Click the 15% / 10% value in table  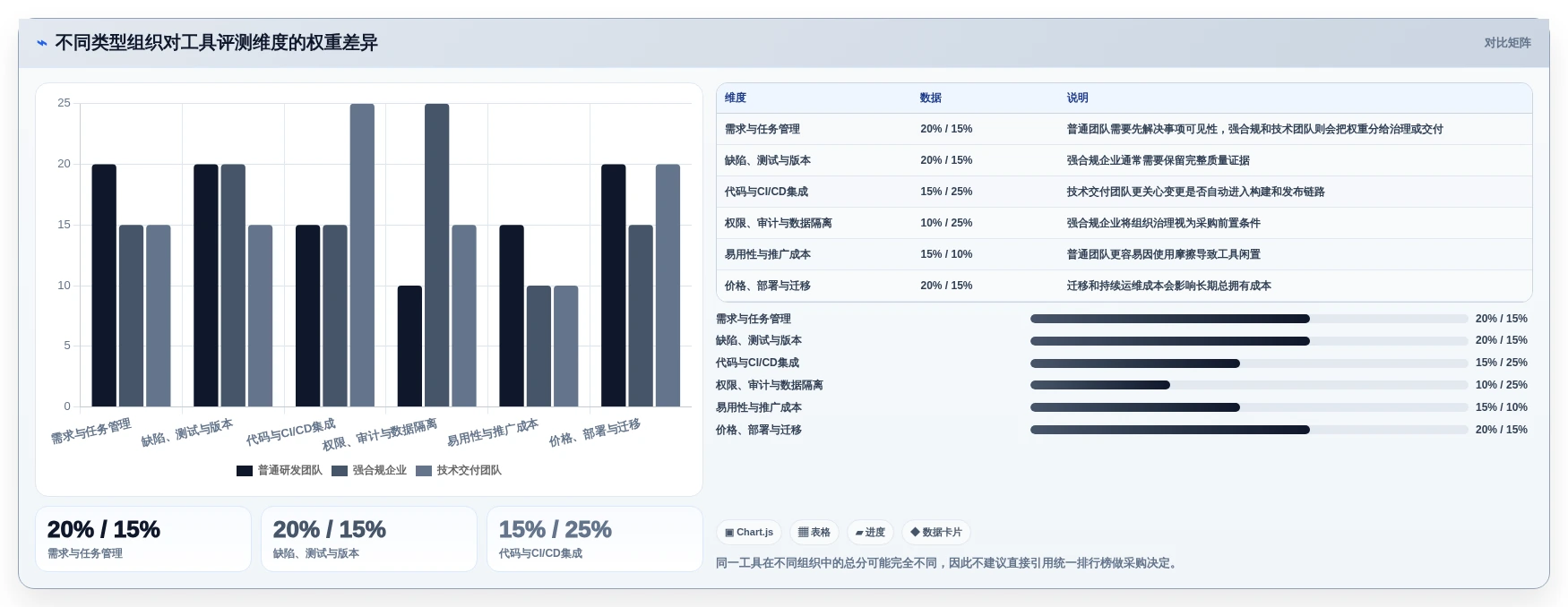pyautogui.click(x=946, y=255)
